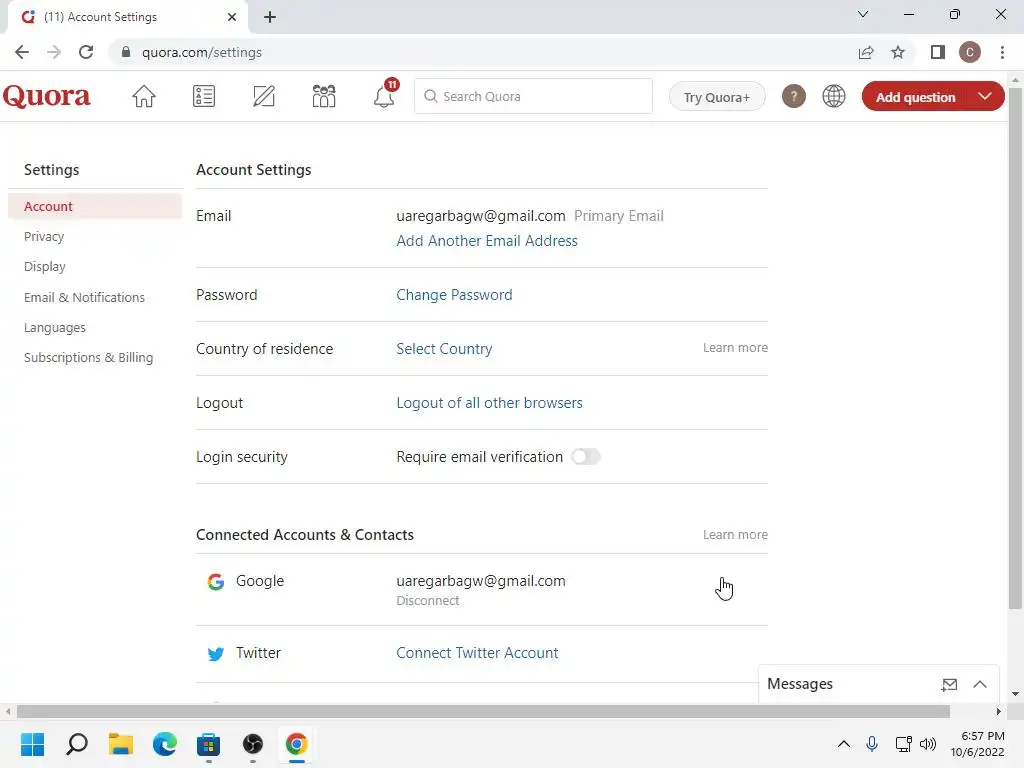1024x768 pixels.
Task: Click the horizontal scrollbar
Action: [483, 711]
